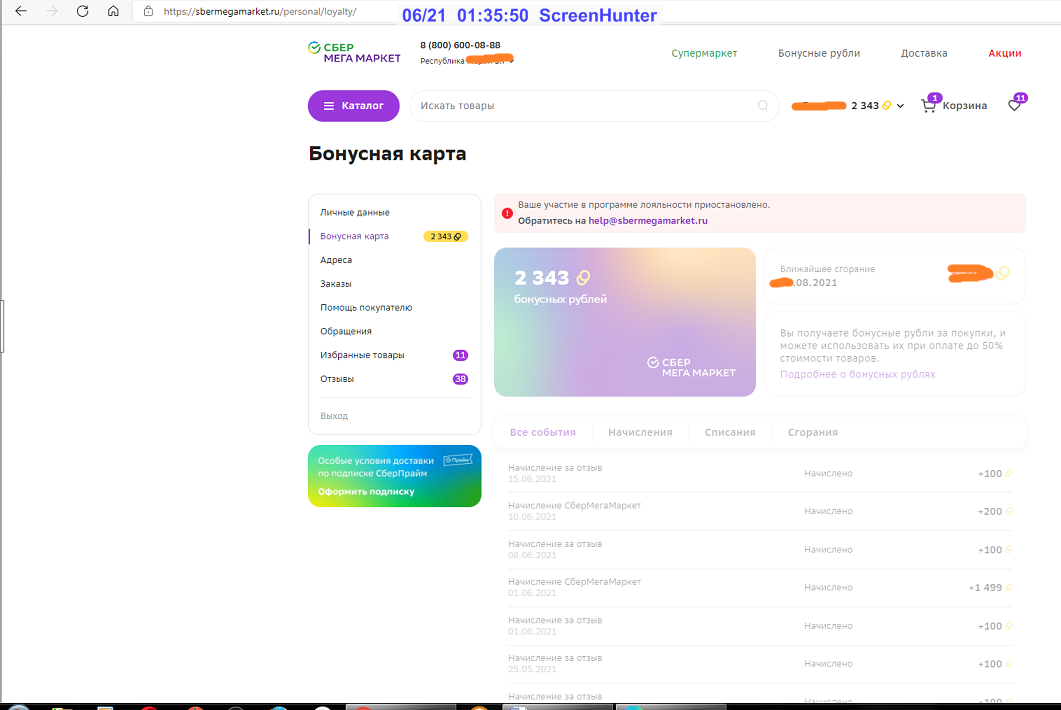
Task: Click the coin icon next to 2 343 on card
Action: click(x=583, y=278)
